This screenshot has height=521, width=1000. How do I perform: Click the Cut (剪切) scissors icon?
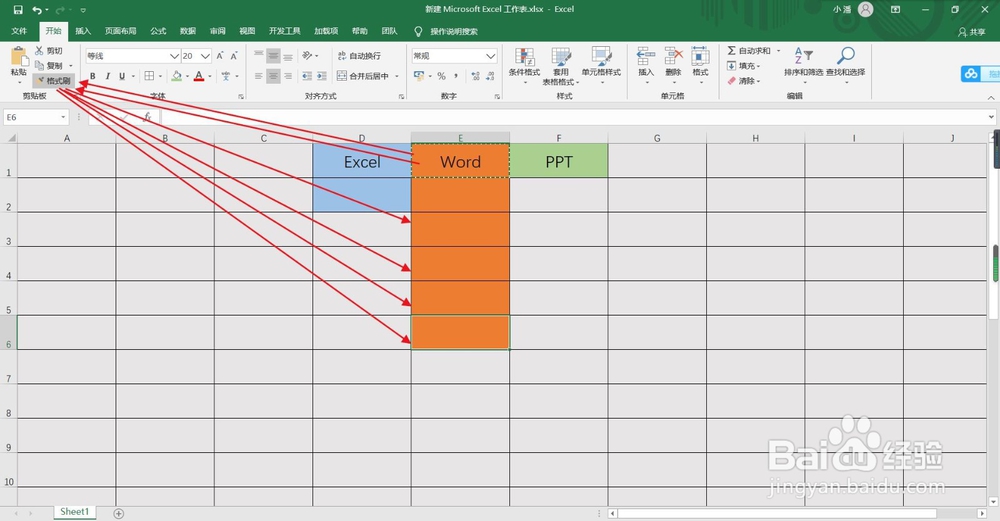[40, 50]
